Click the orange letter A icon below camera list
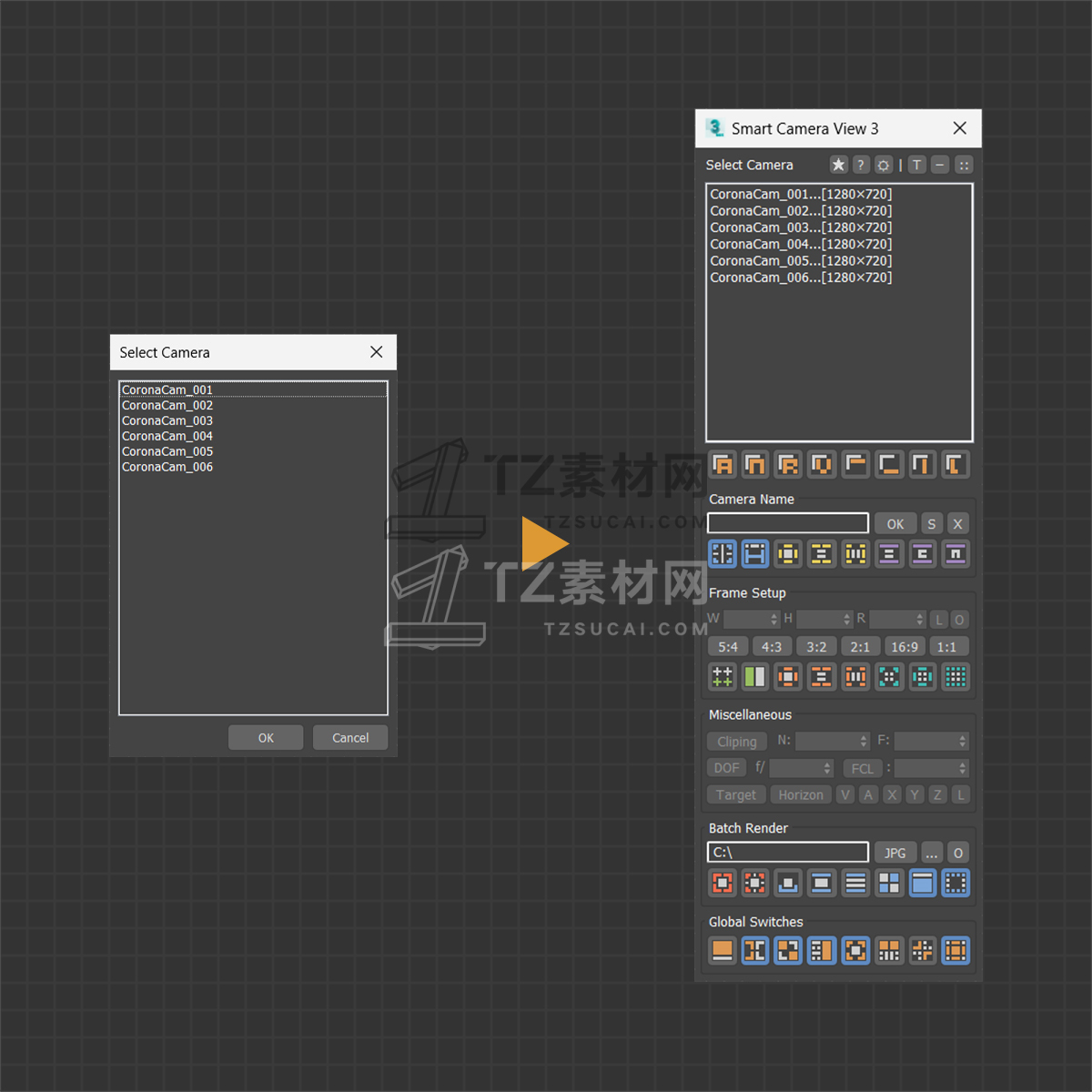The image size is (1092, 1092). point(723,465)
